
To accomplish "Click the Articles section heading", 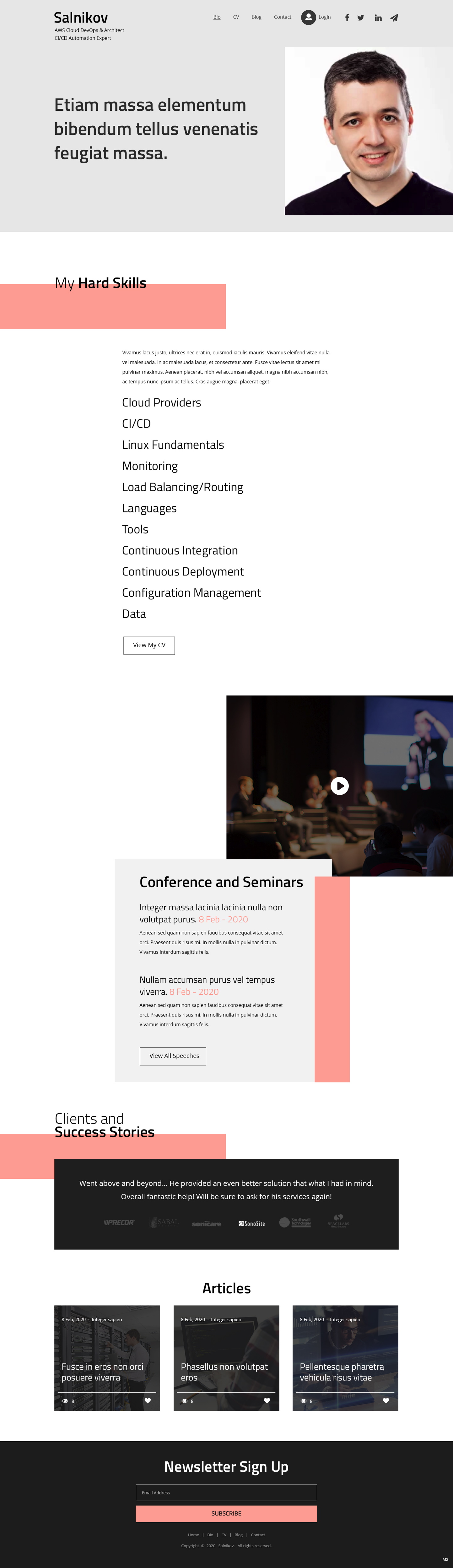I will tap(227, 1288).
